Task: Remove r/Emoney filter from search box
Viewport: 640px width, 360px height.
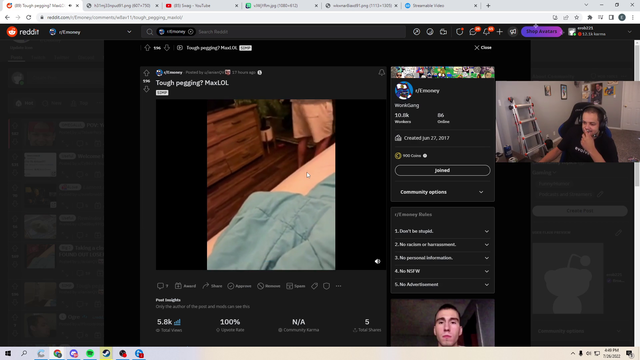Action: pyautogui.click(x=191, y=32)
